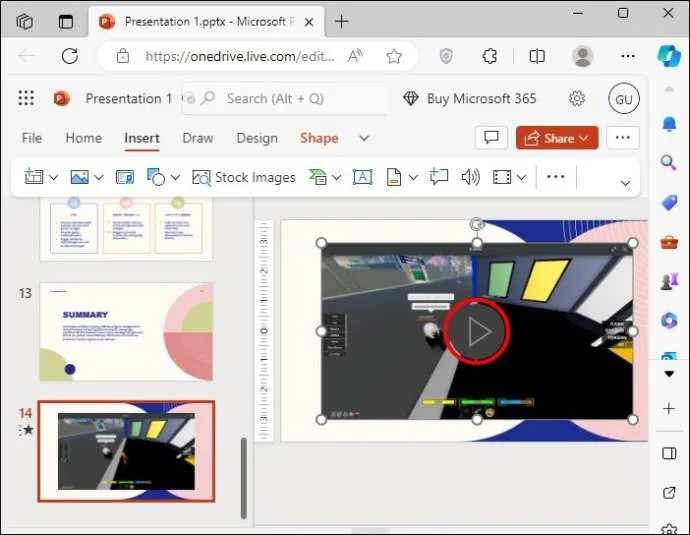Open the Edge Copilot sidebar icon
Image resolution: width=690 pixels, height=535 pixels.
(669, 55)
